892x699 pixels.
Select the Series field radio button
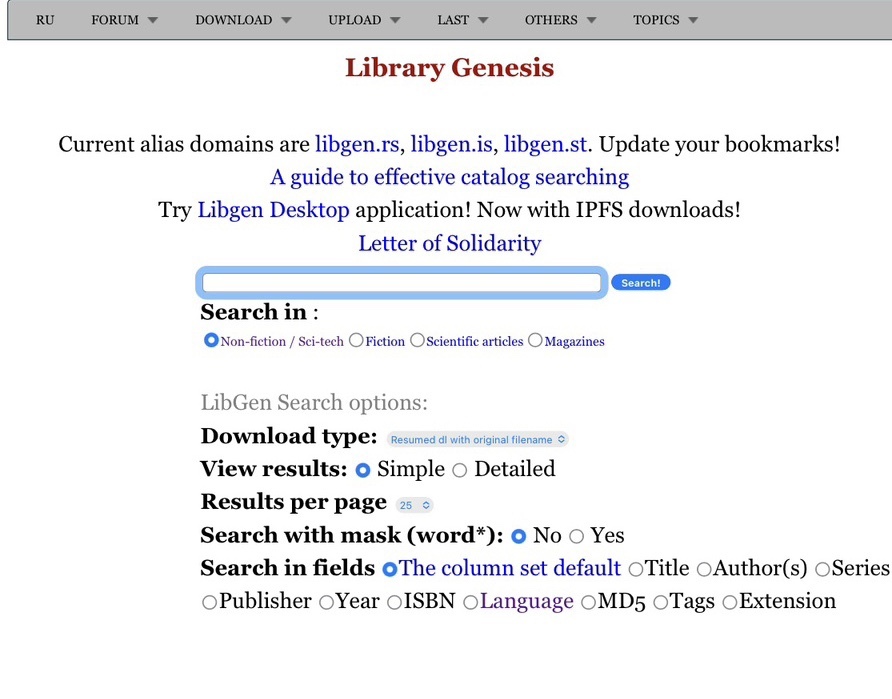823,569
